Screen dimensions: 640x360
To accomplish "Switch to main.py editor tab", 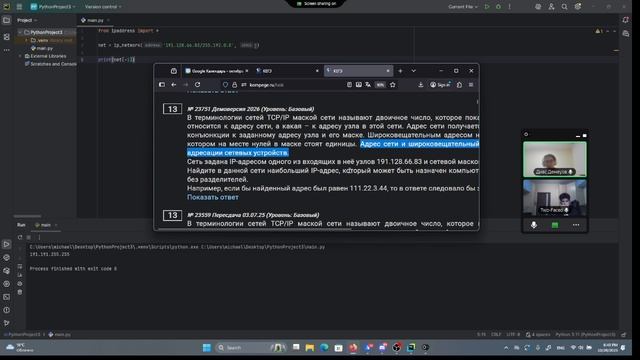I will [x=95, y=20].
